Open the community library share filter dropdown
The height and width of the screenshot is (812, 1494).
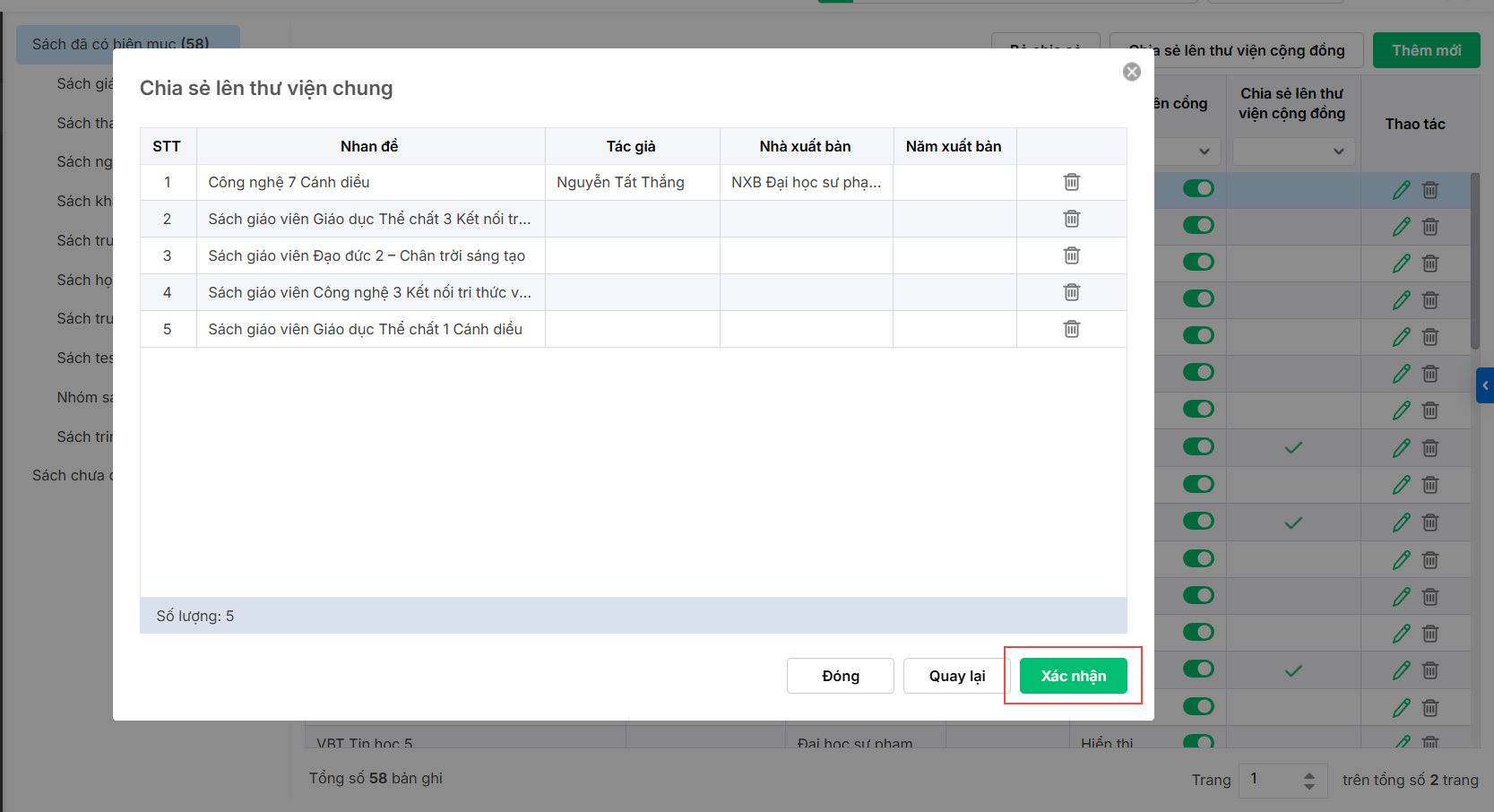coord(1293,151)
